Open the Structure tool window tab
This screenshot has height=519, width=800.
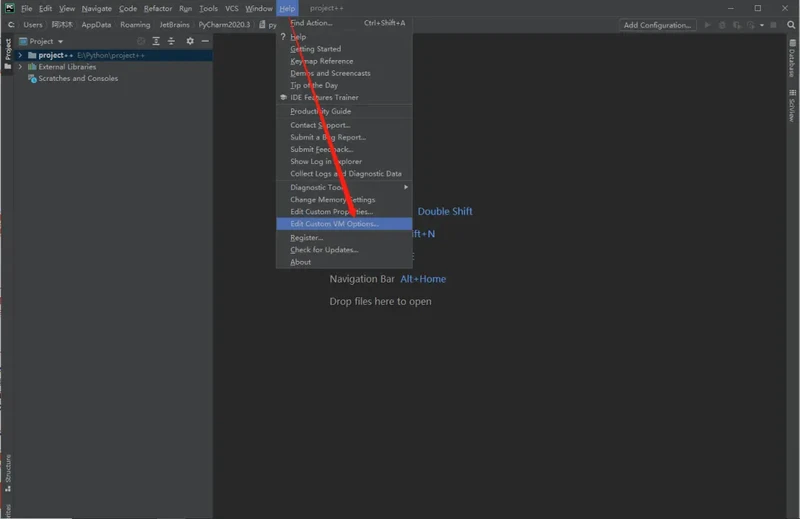[8, 470]
